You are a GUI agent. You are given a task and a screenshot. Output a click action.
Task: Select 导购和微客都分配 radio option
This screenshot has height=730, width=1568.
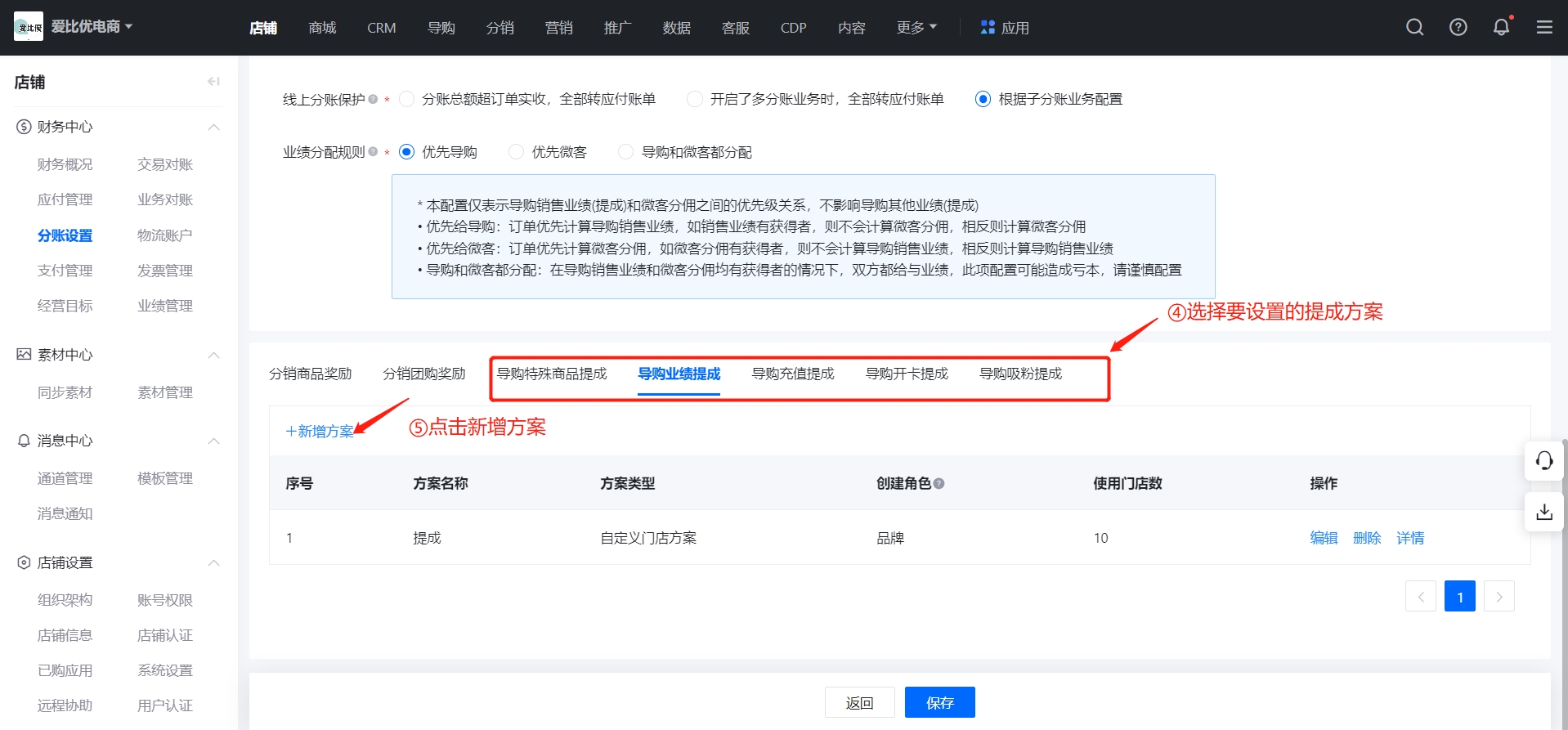click(x=626, y=152)
